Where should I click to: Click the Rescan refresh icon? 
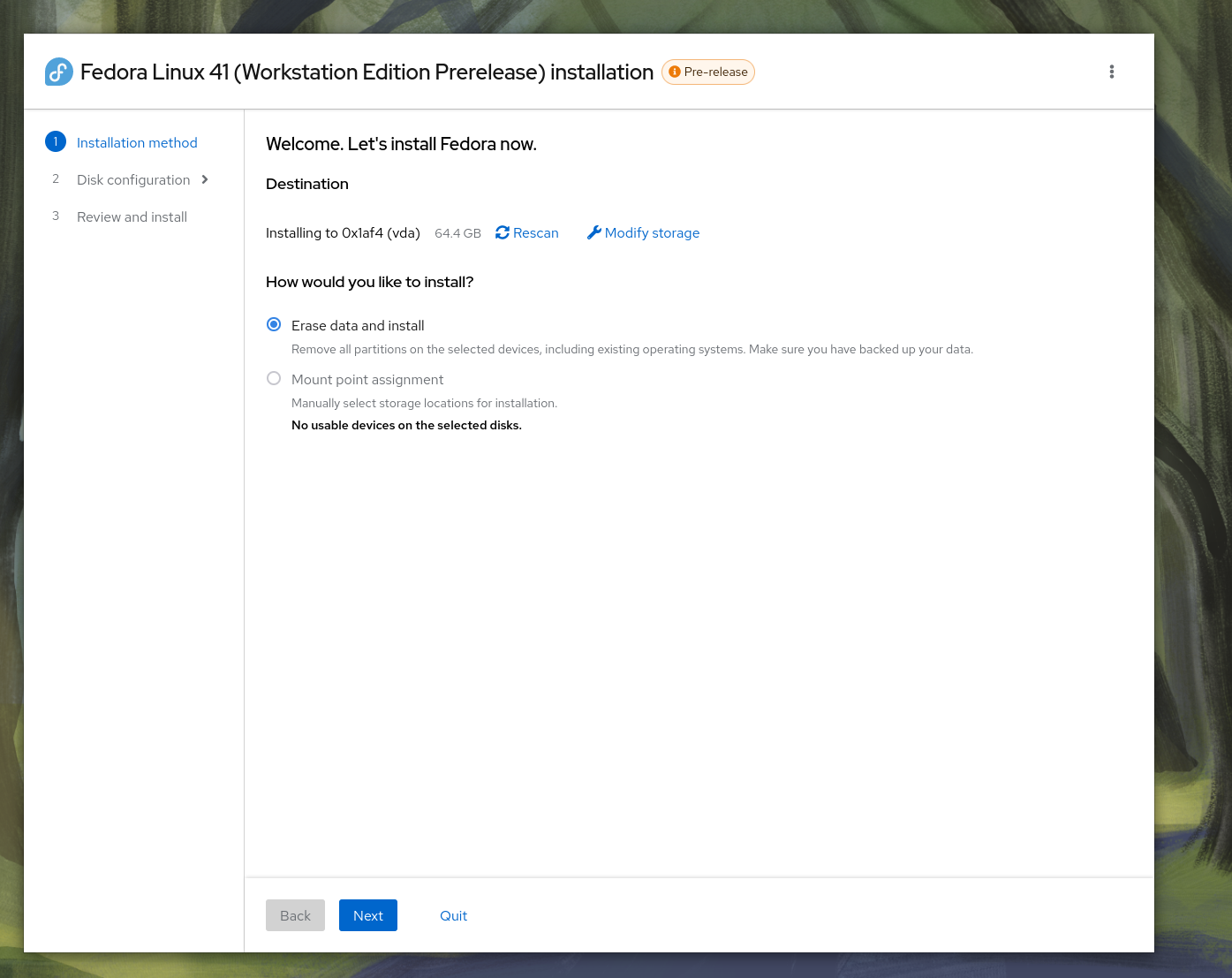coord(503,232)
